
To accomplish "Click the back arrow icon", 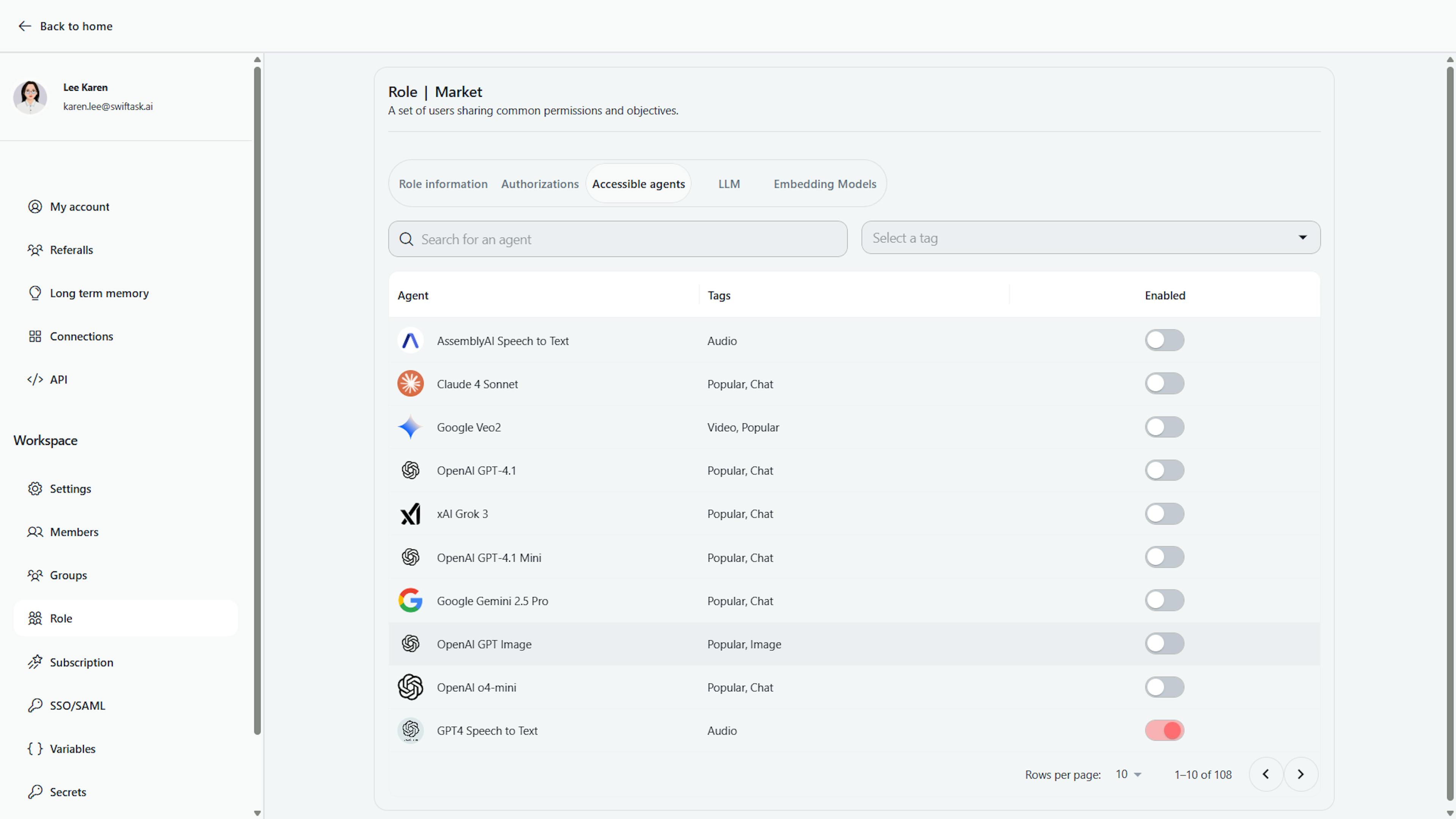I will [24, 26].
